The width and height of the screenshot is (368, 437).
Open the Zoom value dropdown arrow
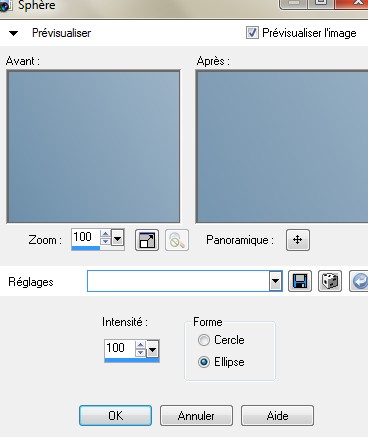click(x=118, y=238)
